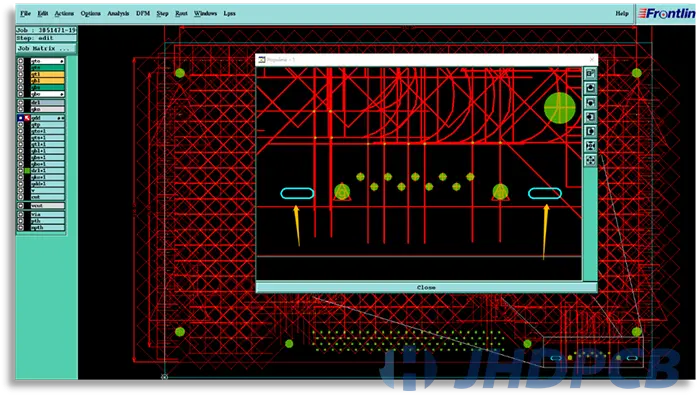Screen dimensions: 700x397
Task: Click the top zoom-area icon in popup toolbar
Action: (590, 74)
